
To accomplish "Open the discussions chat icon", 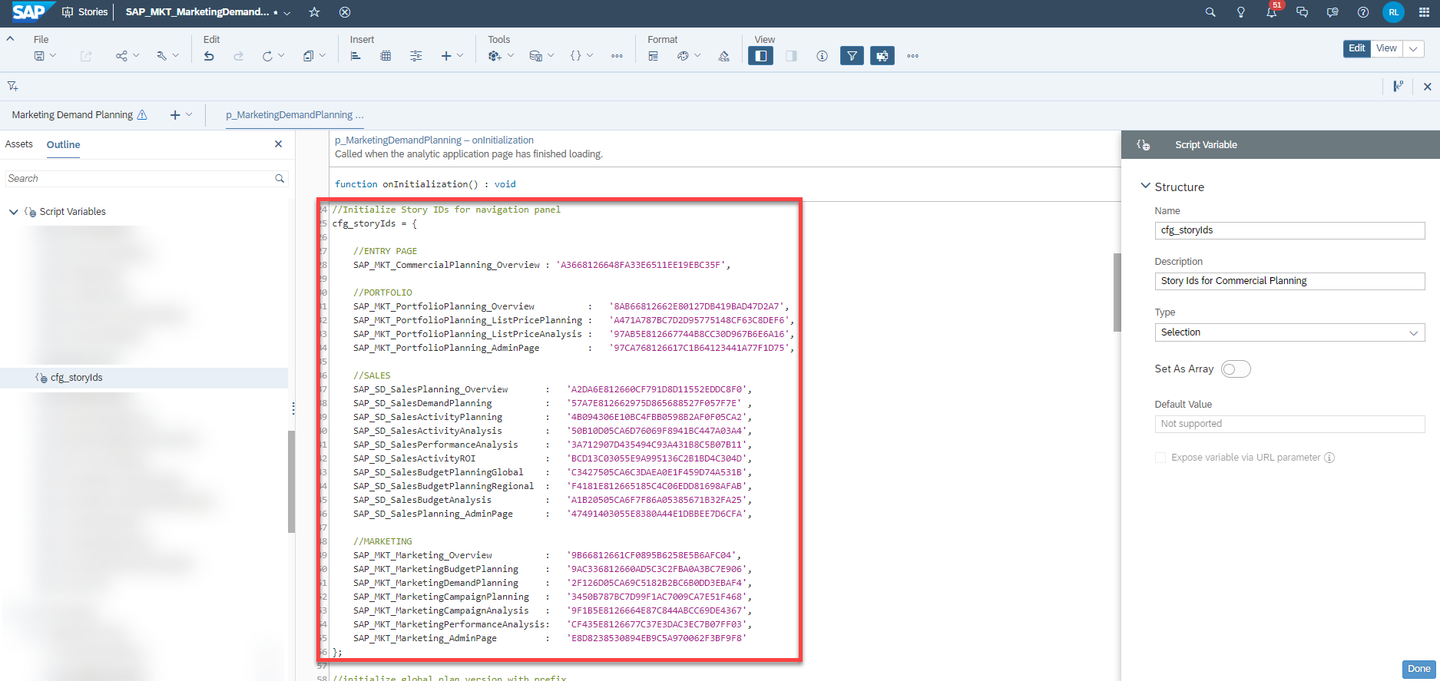I will tap(1302, 13).
